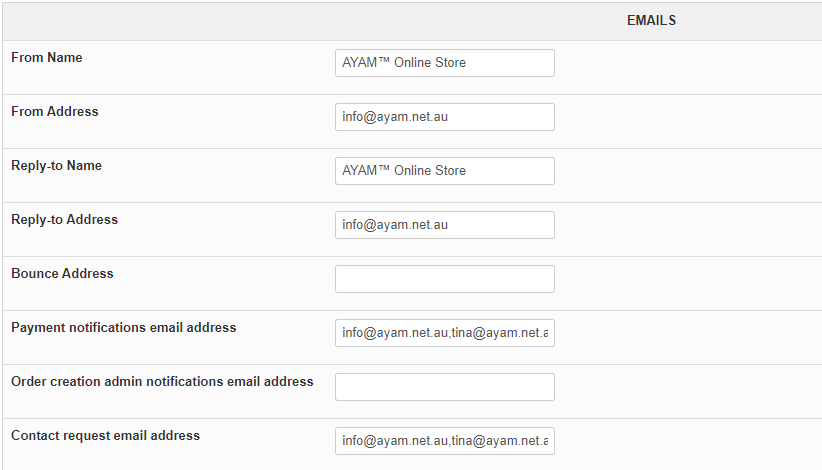Click the "From Address" label text
This screenshot has height=470, width=822.
point(55,112)
